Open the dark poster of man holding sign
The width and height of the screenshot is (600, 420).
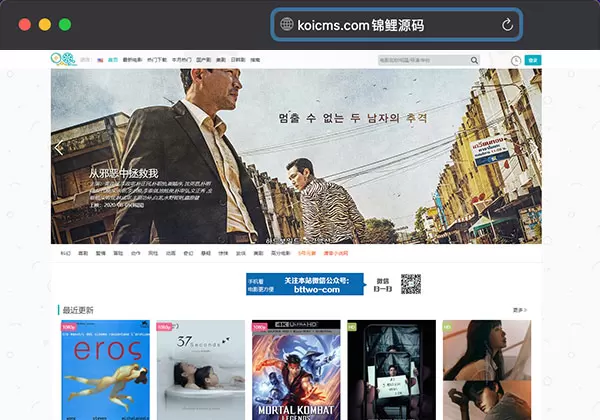[x=391, y=370]
